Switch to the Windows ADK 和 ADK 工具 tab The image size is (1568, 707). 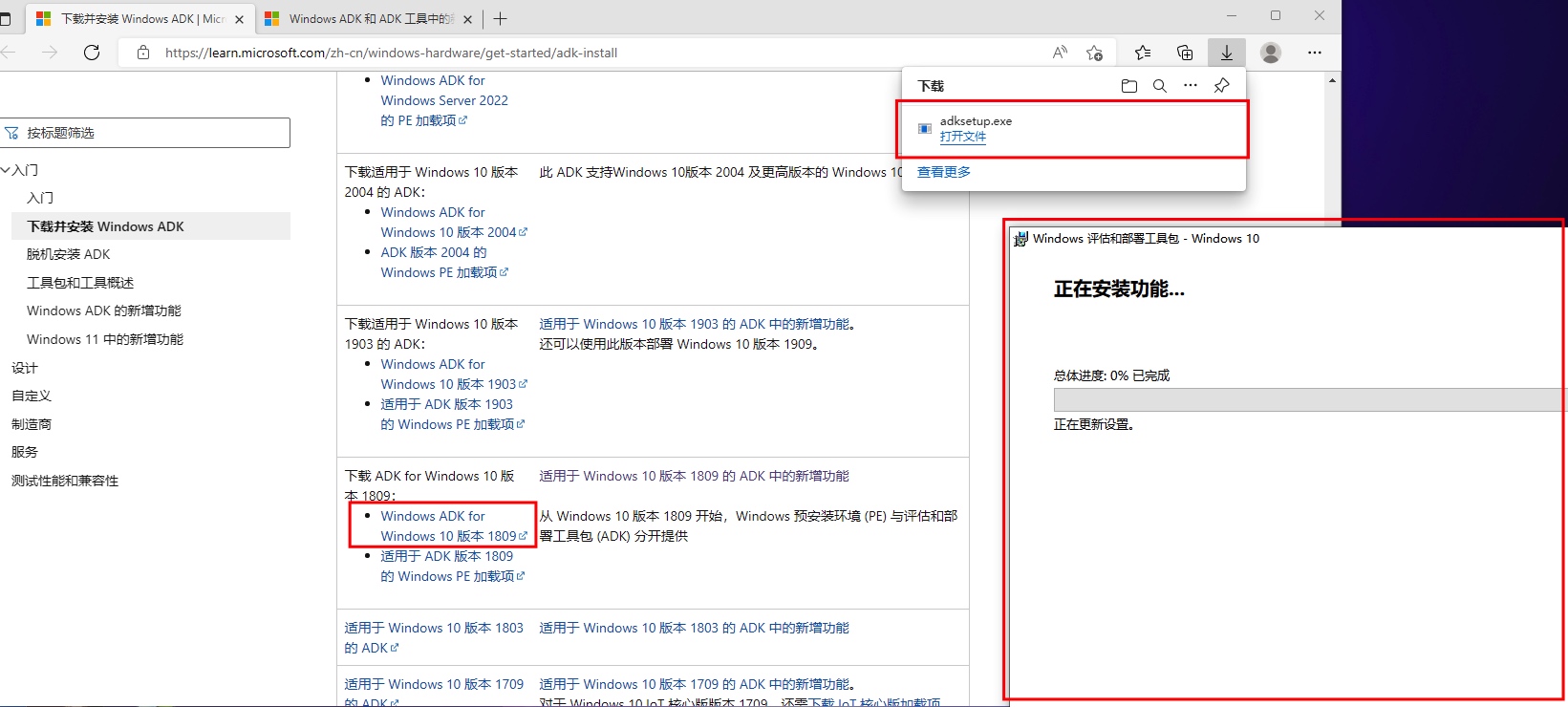370,19
